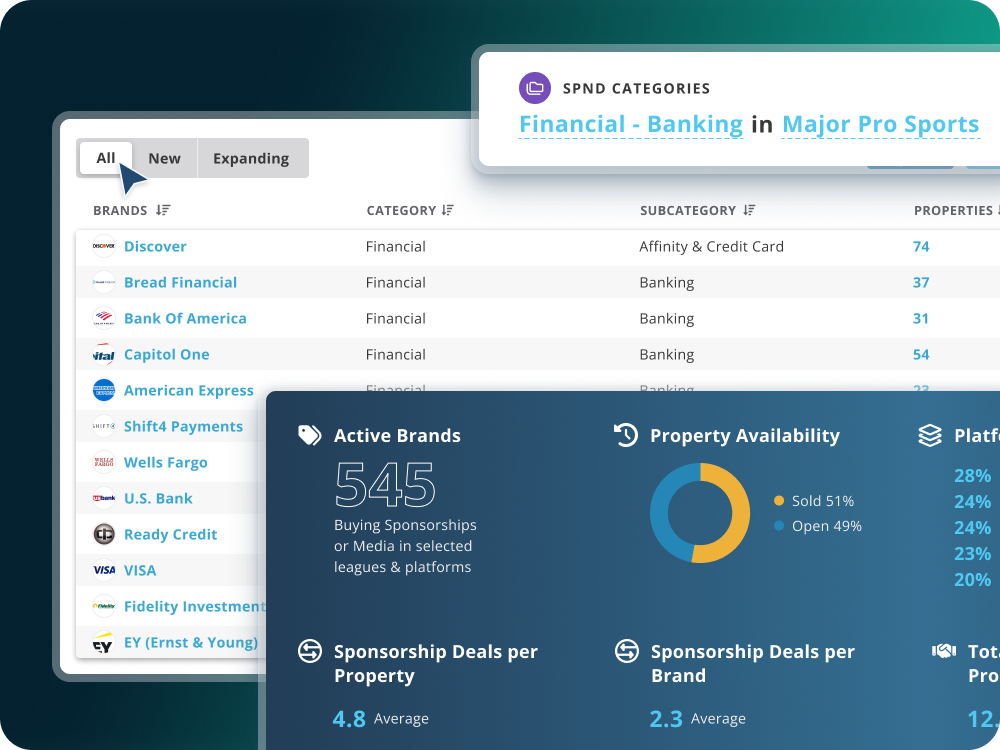Click the Banking cell in Bread Financial row

[666, 283]
